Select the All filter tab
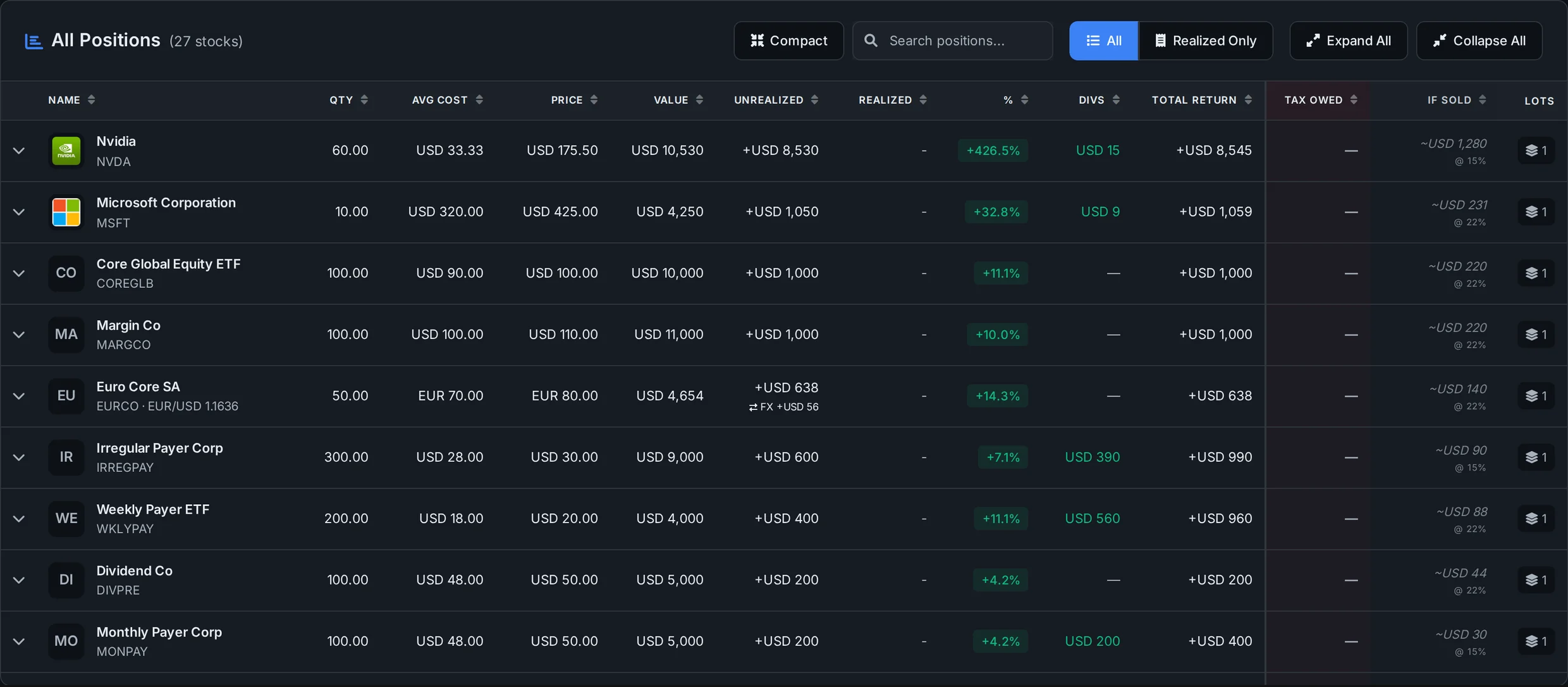The width and height of the screenshot is (1568, 687). 1103,40
